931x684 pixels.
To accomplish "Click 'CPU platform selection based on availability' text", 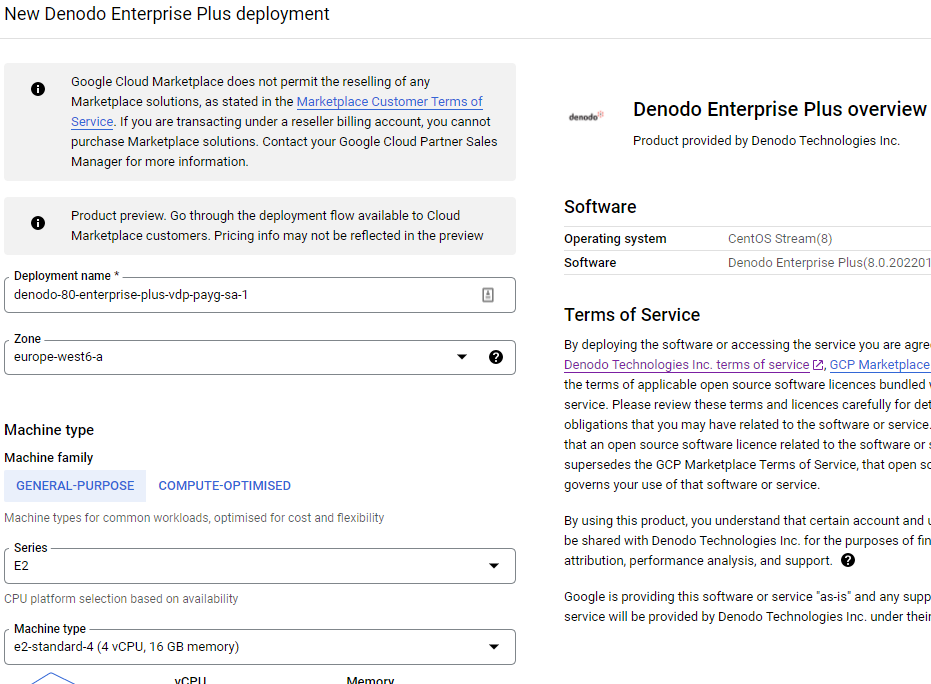I will click(121, 598).
